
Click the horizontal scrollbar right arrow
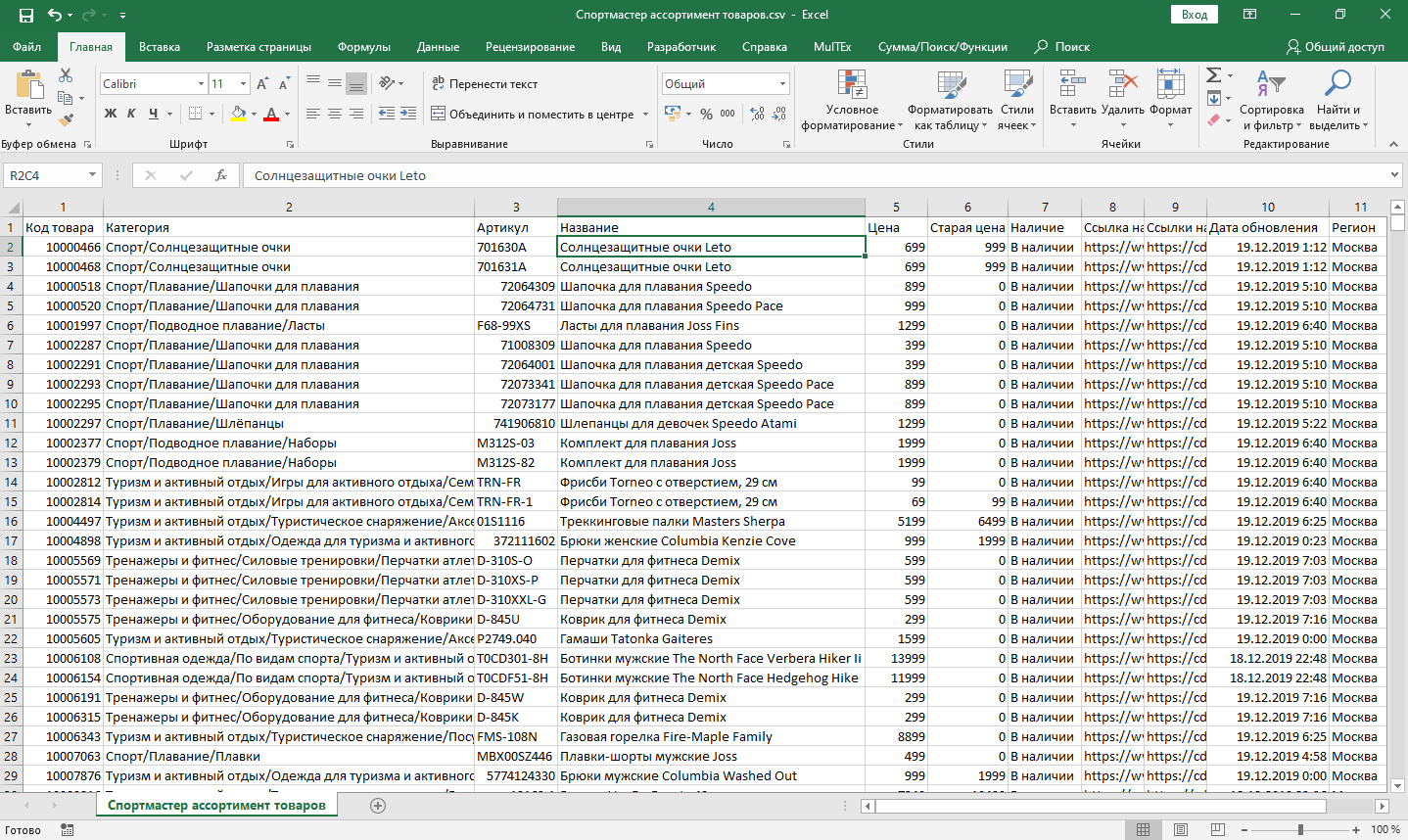pos(1382,806)
